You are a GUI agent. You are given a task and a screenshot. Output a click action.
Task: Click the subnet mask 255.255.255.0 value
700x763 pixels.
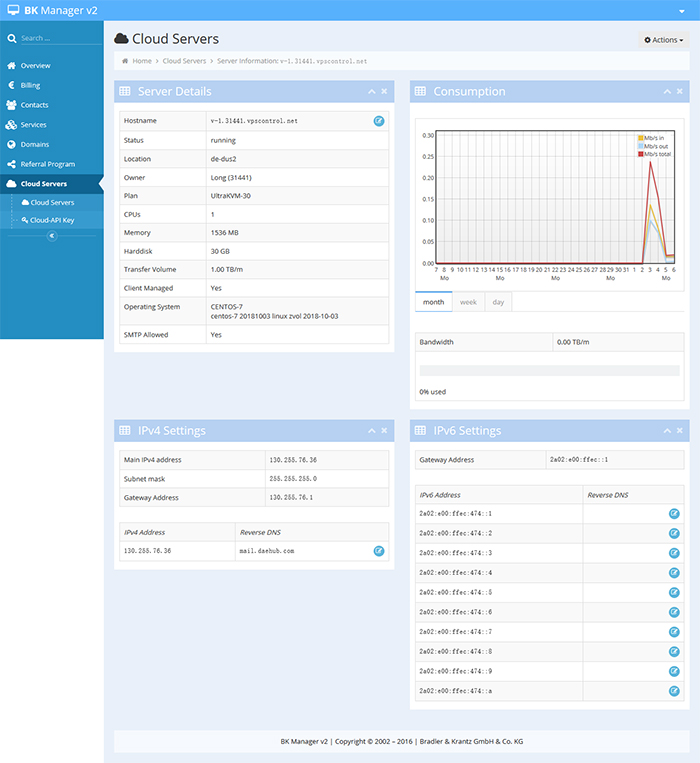293,479
